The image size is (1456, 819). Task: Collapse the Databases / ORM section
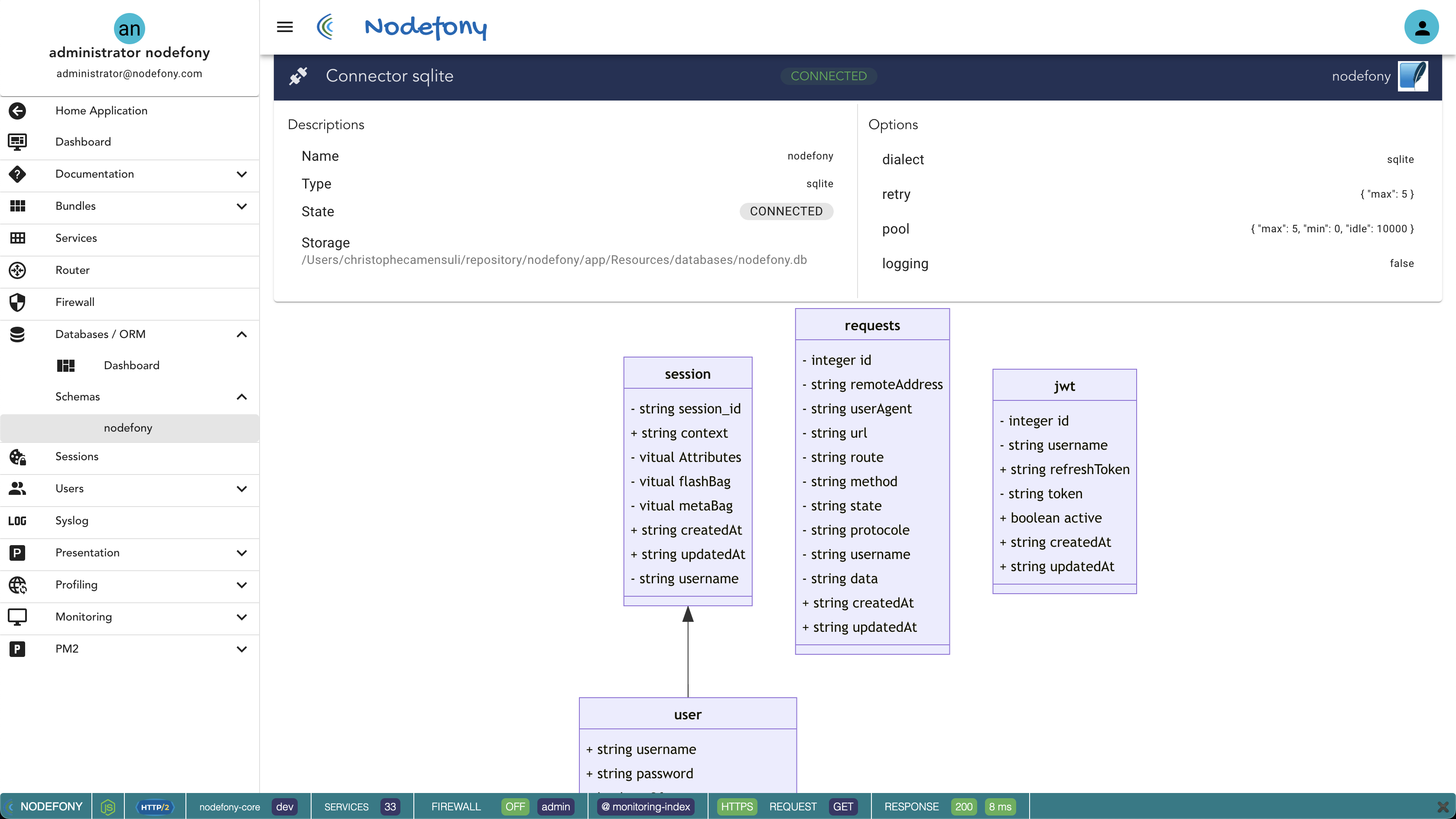pyautogui.click(x=242, y=334)
